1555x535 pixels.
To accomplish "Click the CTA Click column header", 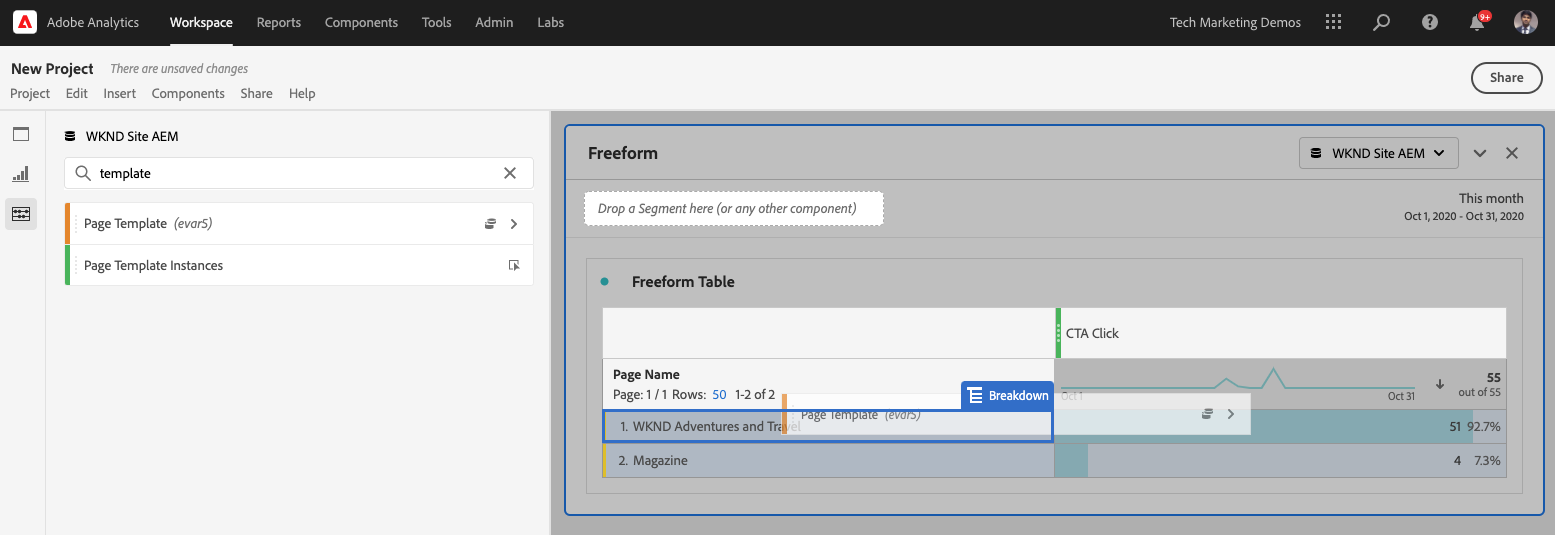I will tap(1281, 333).
